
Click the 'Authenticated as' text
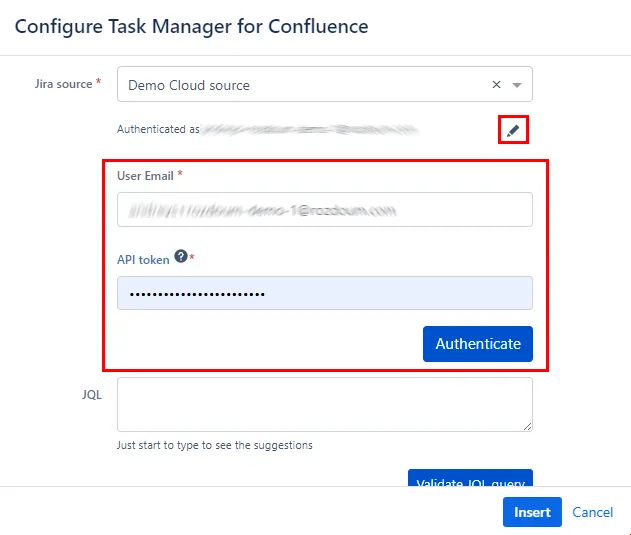coord(158,129)
